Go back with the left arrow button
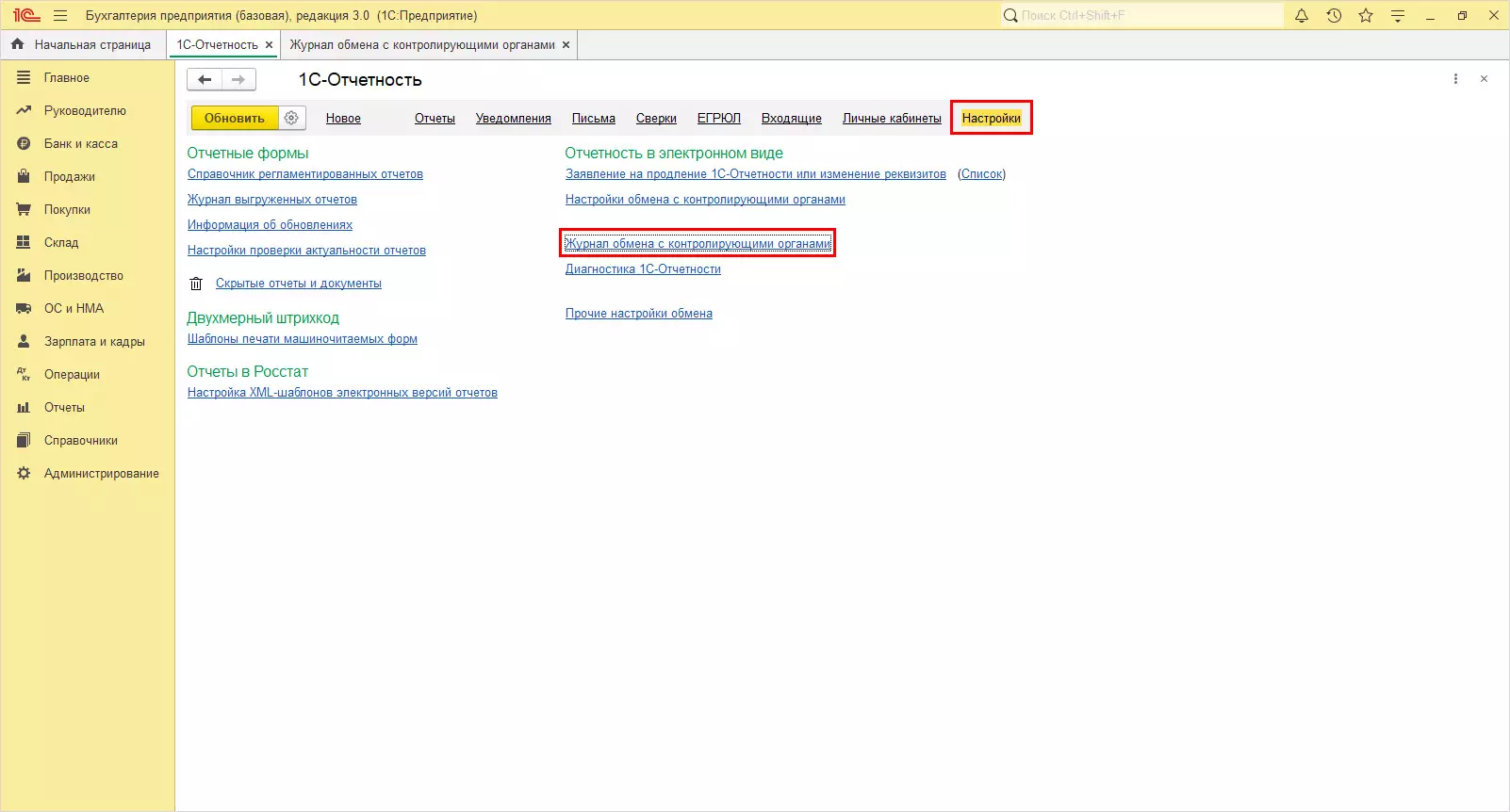The image size is (1510, 812). (205, 80)
